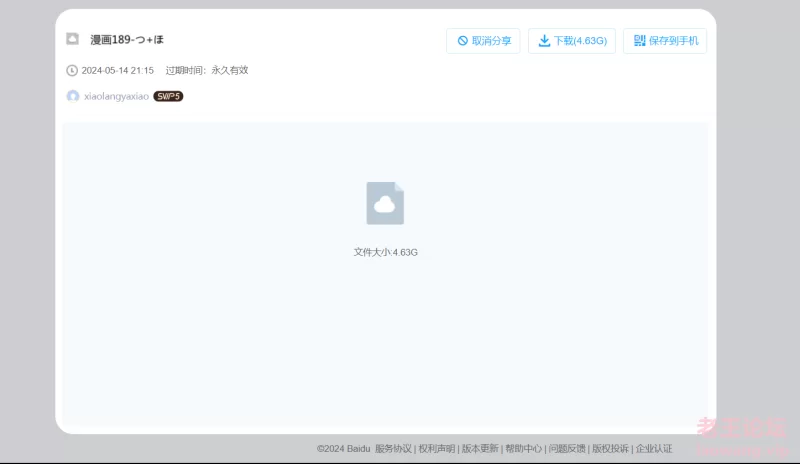Open the 问题反馈 footer link
This screenshot has height=464, width=800.
click(567, 449)
